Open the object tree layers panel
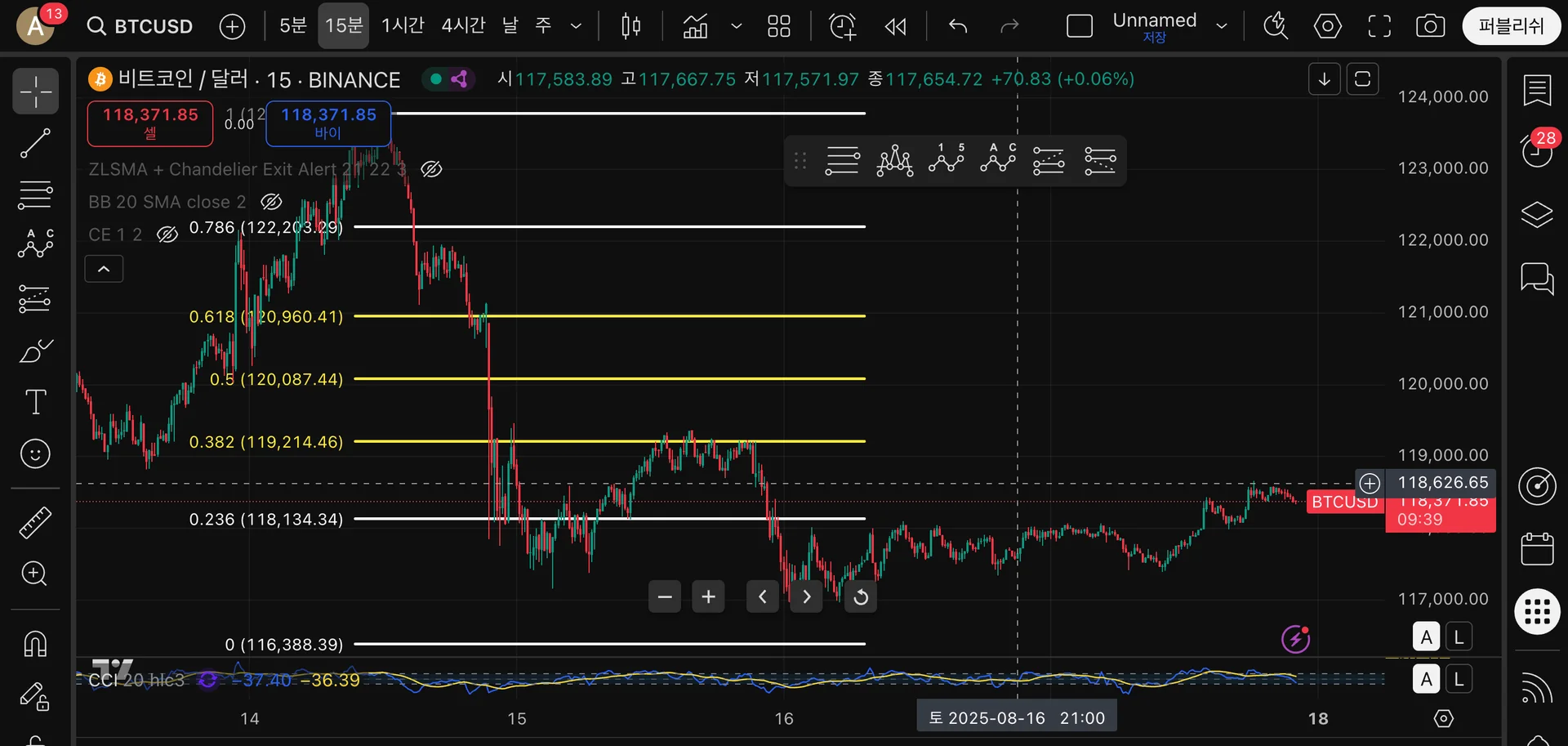The width and height of the screenshot is (1568, 746). 1537,214
